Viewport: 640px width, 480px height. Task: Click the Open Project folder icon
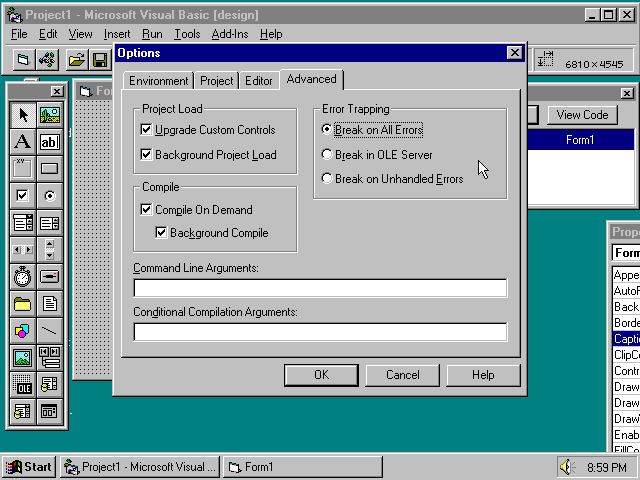coord(76,61)
